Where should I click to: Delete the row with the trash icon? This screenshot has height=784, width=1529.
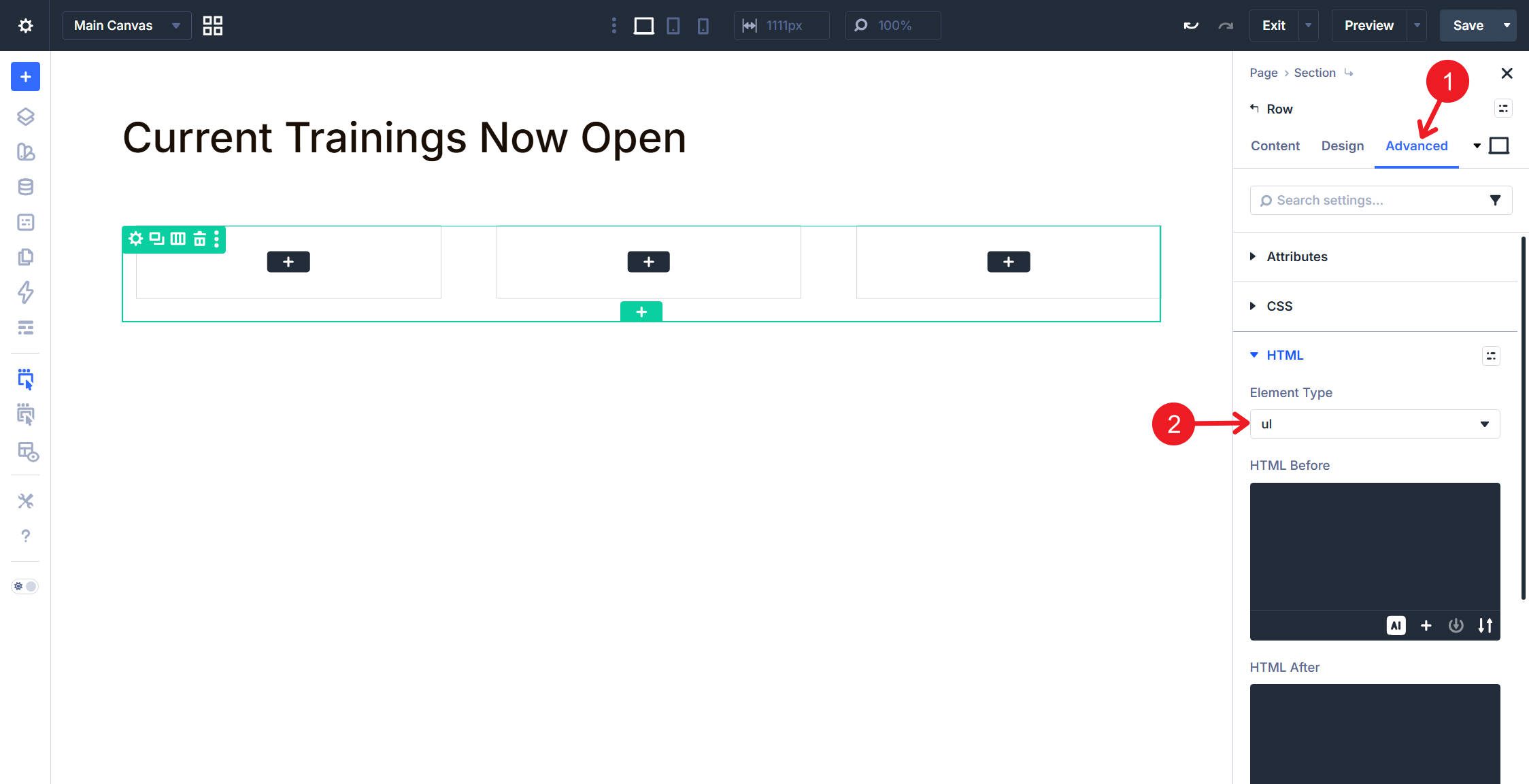[200, 239]
